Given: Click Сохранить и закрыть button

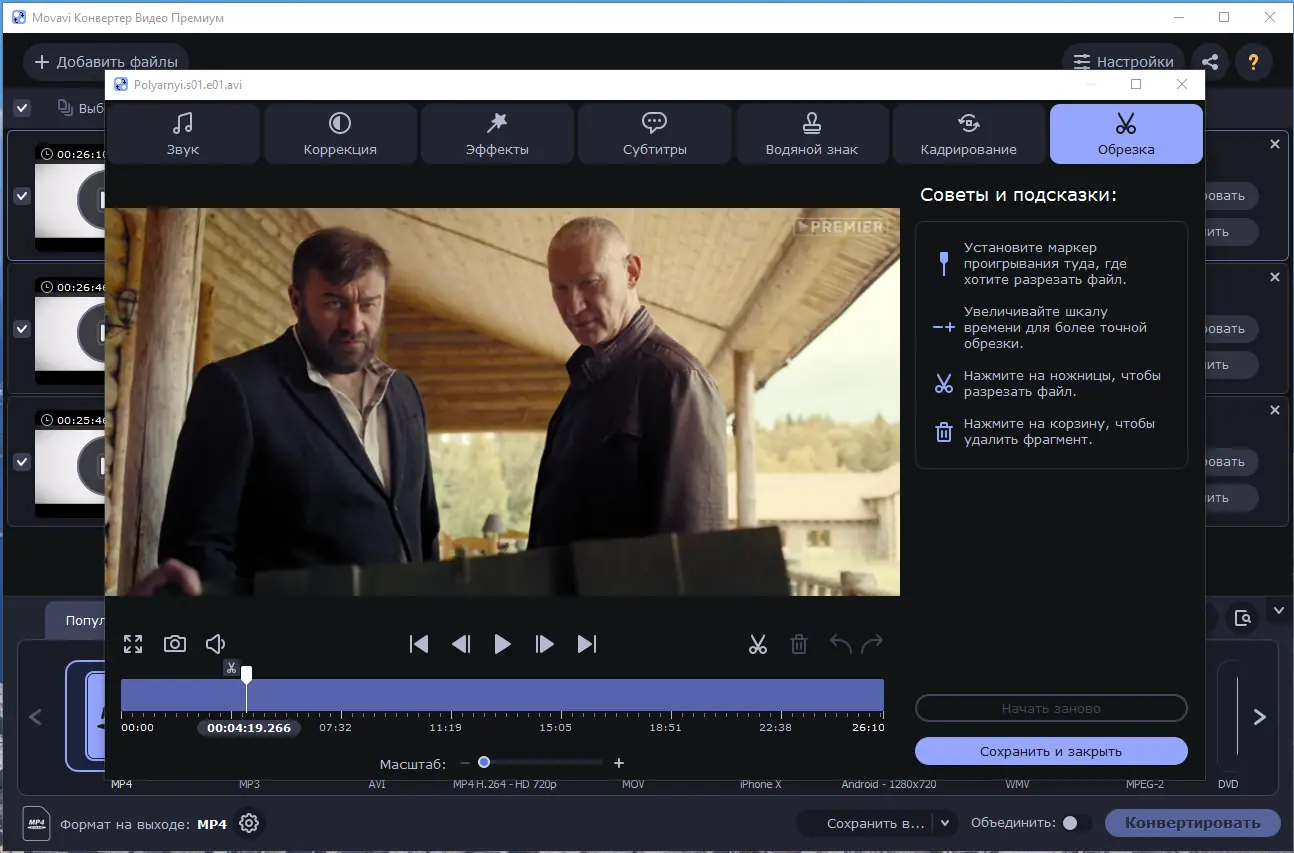Looking at the screenshot, I should tap(1051, 751).
